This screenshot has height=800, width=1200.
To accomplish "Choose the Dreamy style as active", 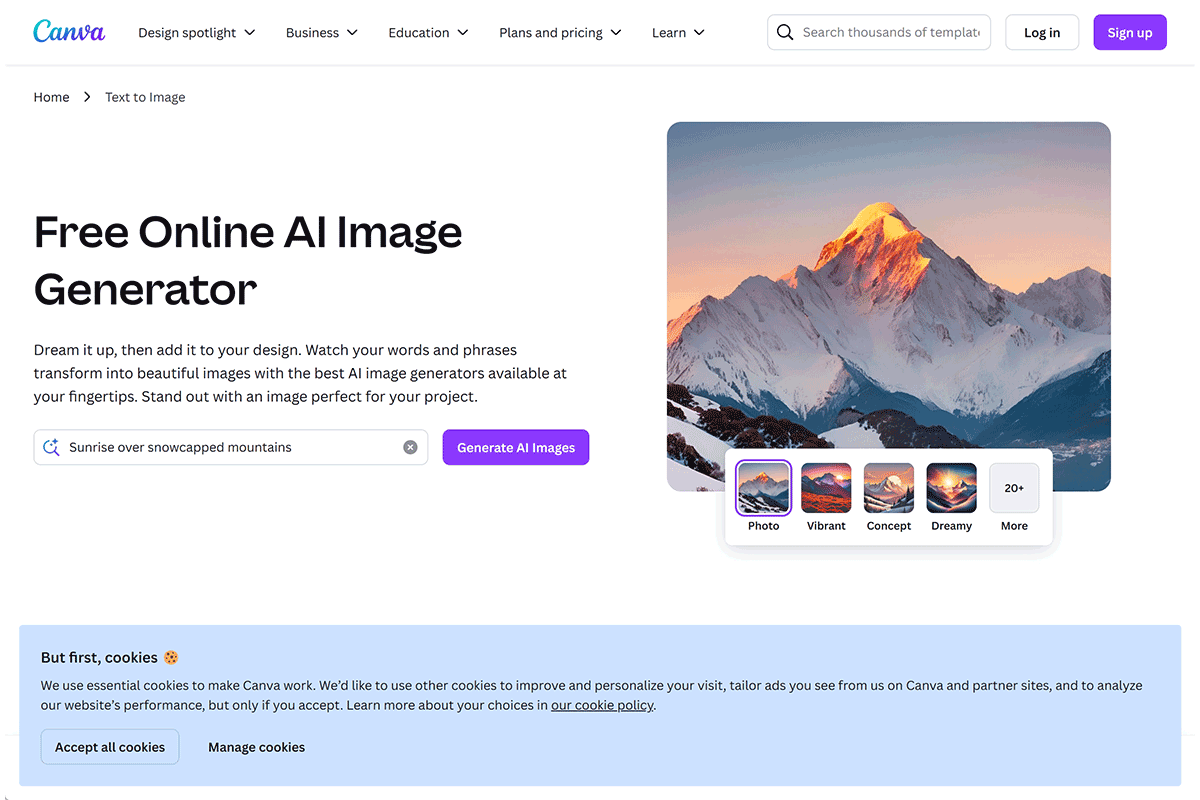I will tap(951, 488).
